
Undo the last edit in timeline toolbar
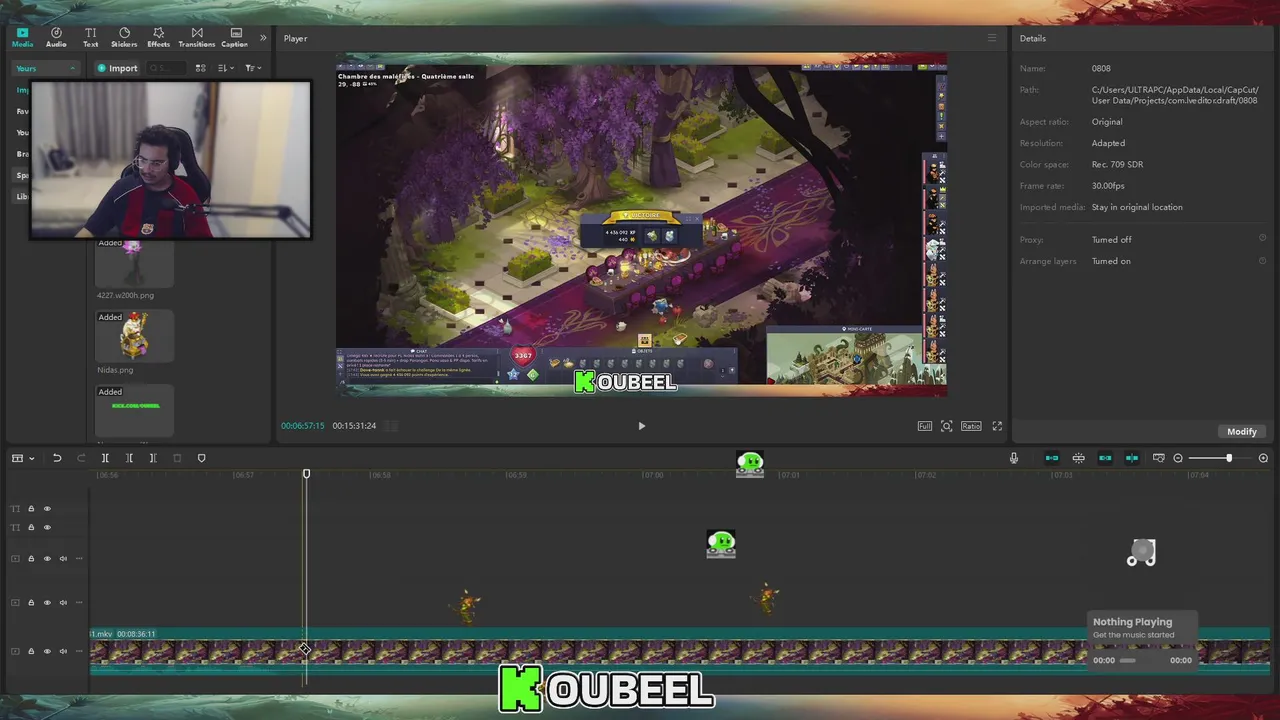click(x=57, y=458)
